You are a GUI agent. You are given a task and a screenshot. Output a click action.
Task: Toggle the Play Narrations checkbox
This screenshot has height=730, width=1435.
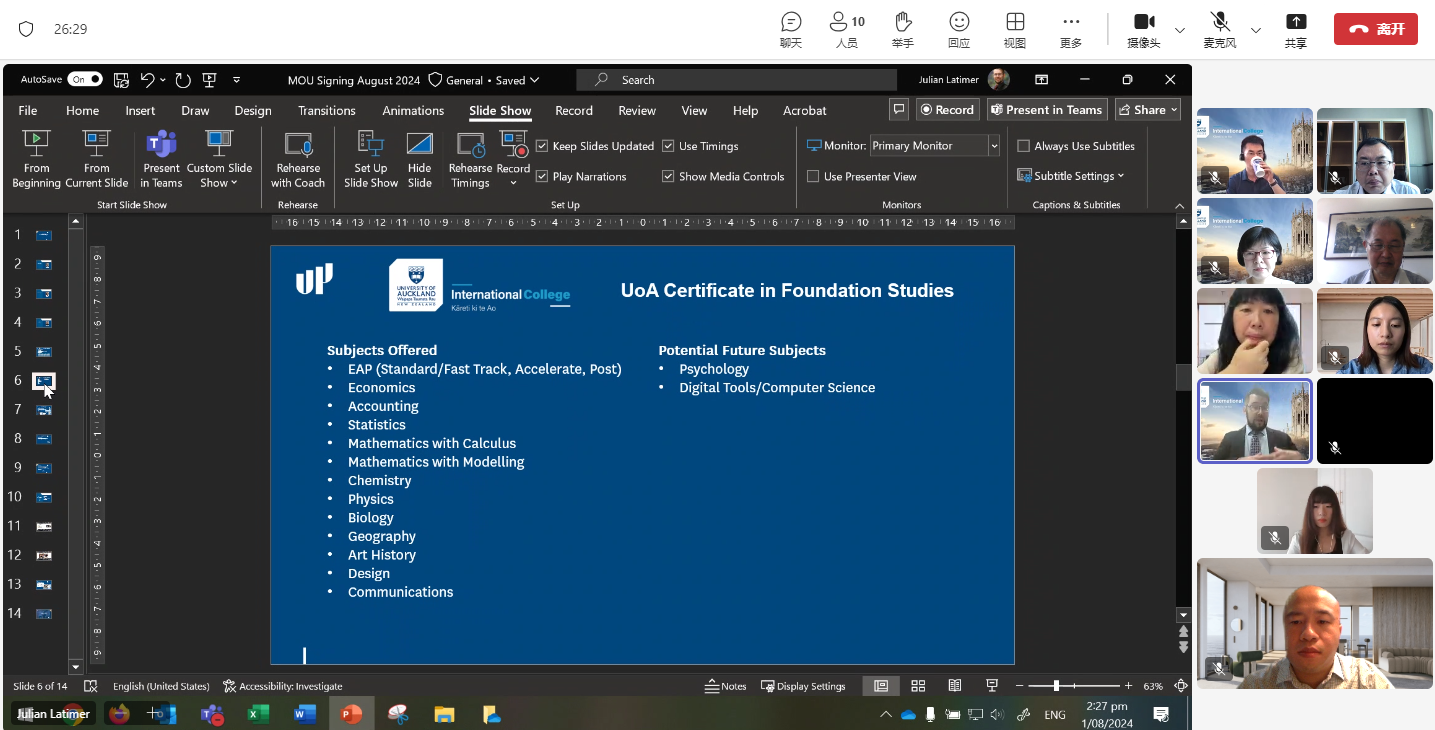click(542, 176)
